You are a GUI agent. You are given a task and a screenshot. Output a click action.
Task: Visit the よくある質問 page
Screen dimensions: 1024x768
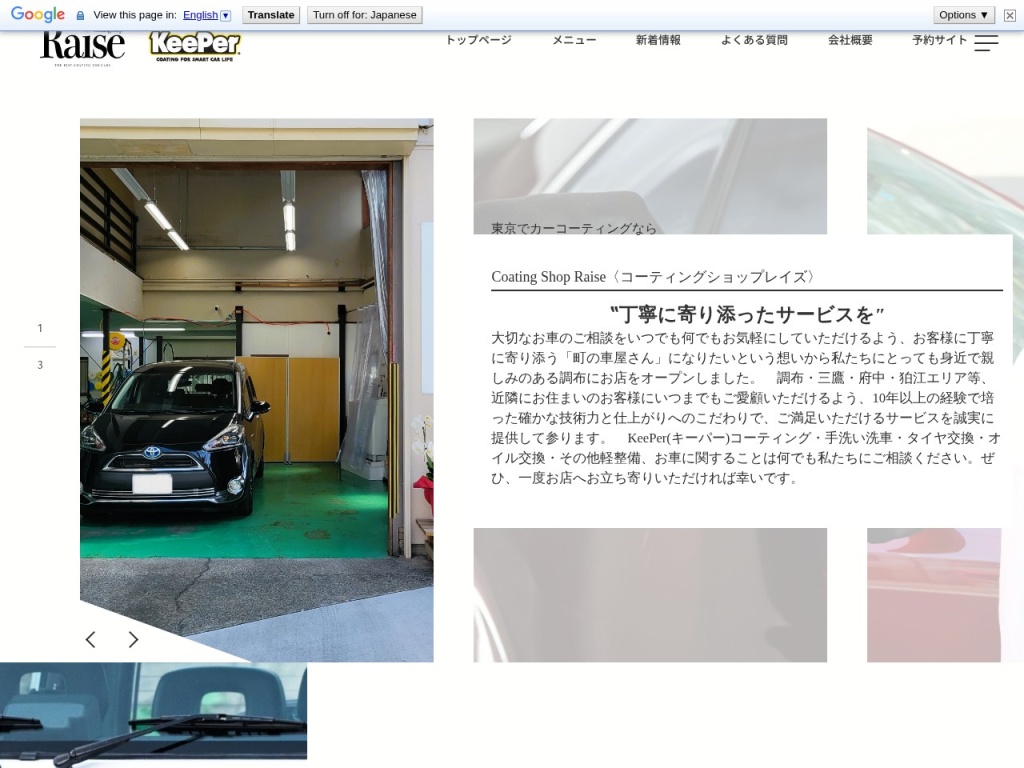pyautogui.click(x=754, y=40)
